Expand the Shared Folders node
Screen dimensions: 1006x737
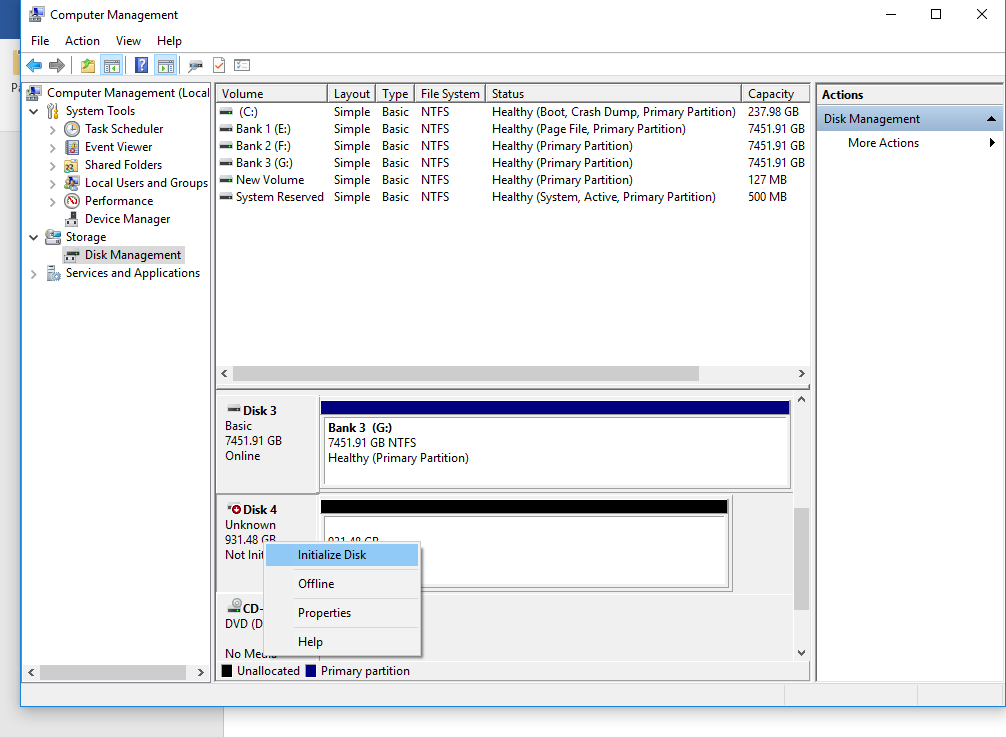click(53, 165)
